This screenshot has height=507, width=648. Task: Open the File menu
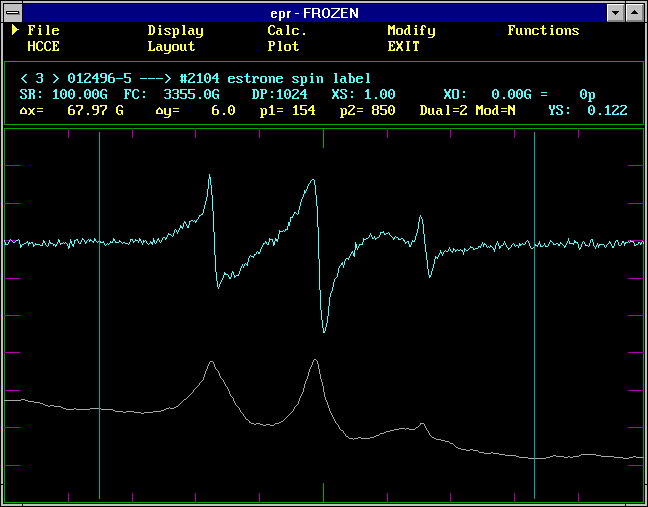pos(43,31)
